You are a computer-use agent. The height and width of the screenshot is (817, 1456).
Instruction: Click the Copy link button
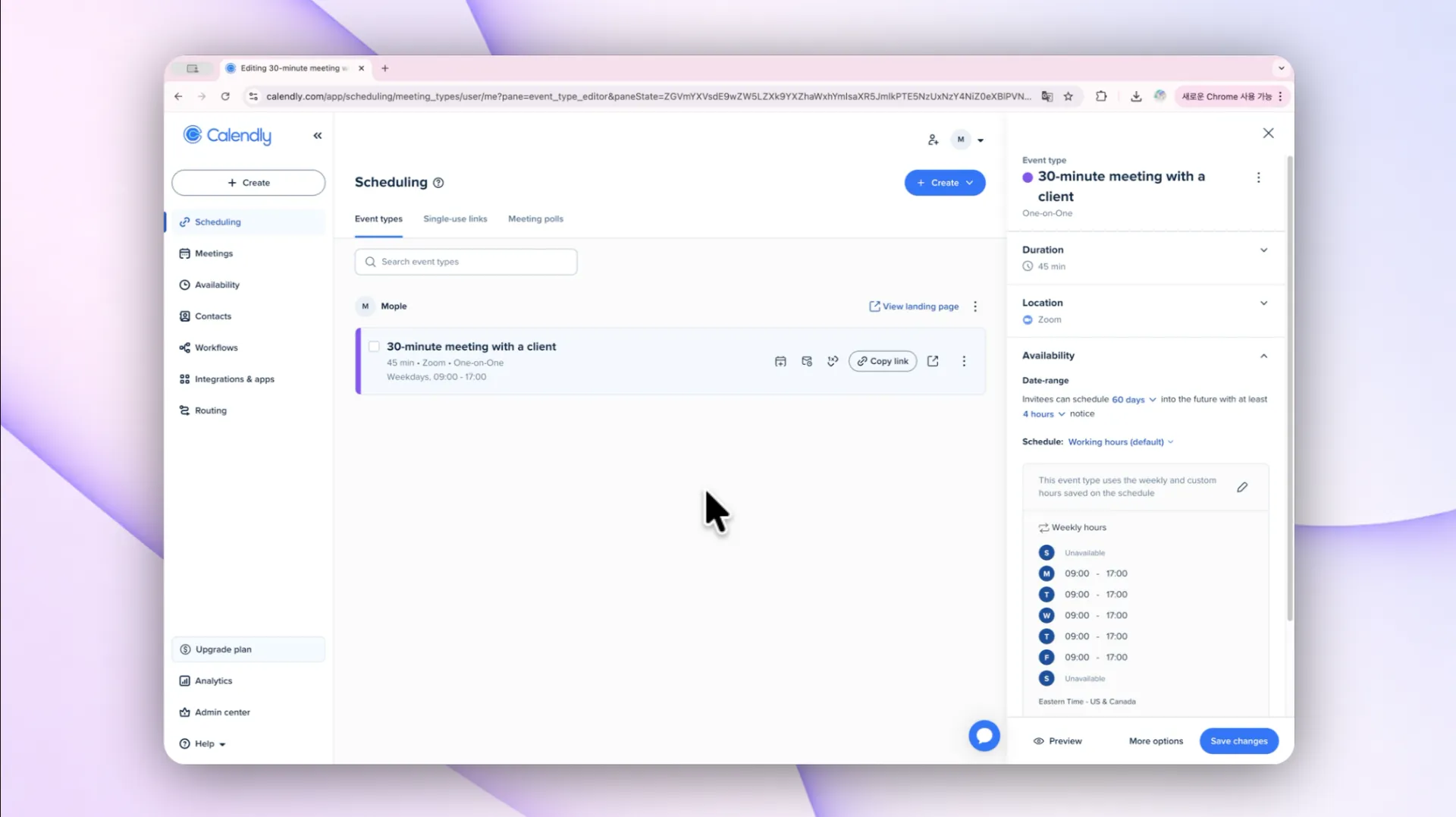[x=883, y=362]
